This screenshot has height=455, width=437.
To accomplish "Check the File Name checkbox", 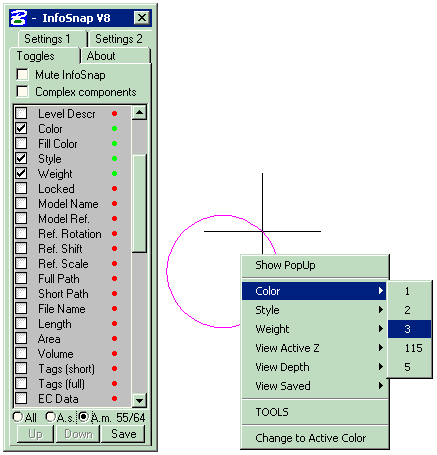I will point(21,308).
